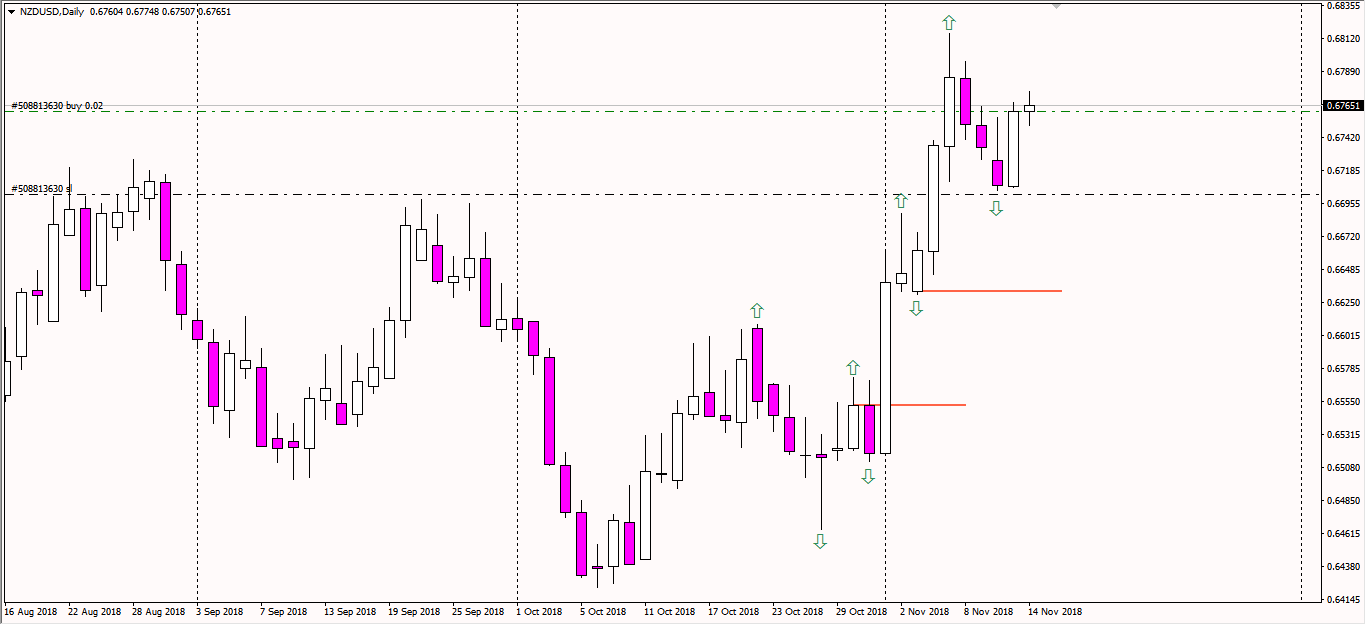Select the '#508813630 sl' stop loss label
The width and height of the screenshot is (1365, 625).
point(41,188)
